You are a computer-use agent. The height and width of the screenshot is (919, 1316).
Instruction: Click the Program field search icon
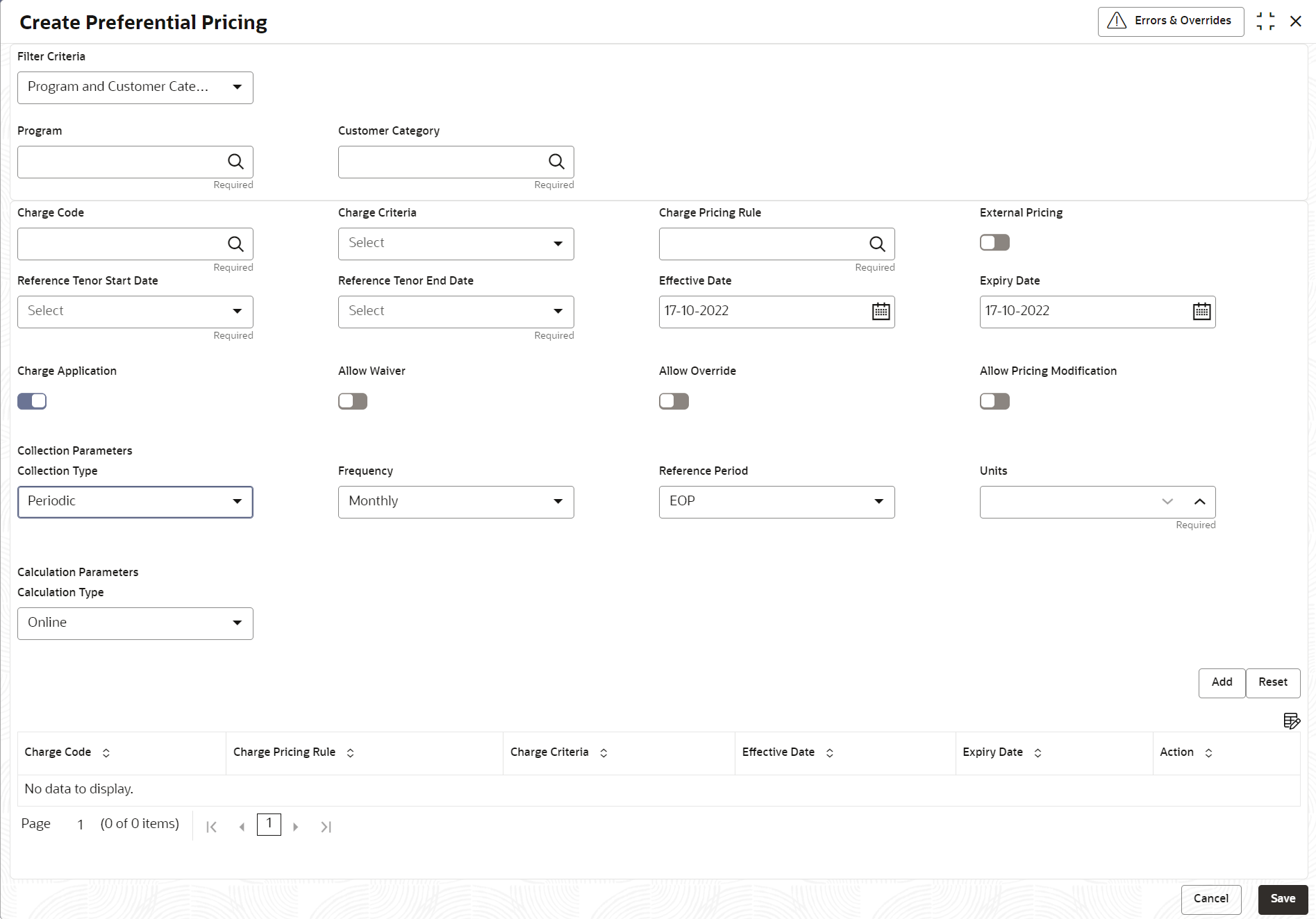point(235,162)
